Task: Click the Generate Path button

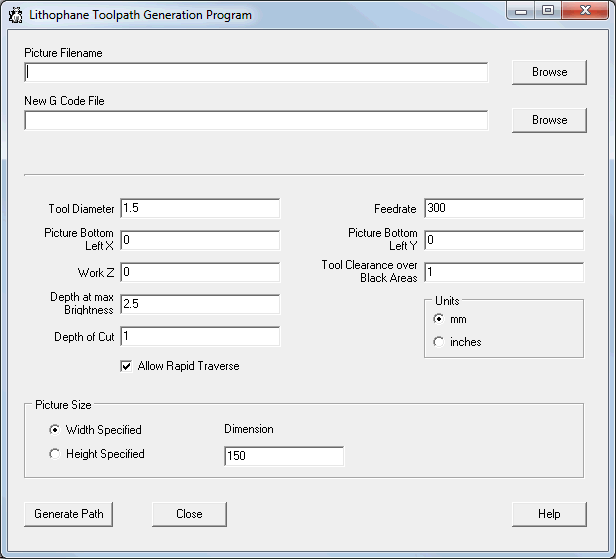Action: 69,514
